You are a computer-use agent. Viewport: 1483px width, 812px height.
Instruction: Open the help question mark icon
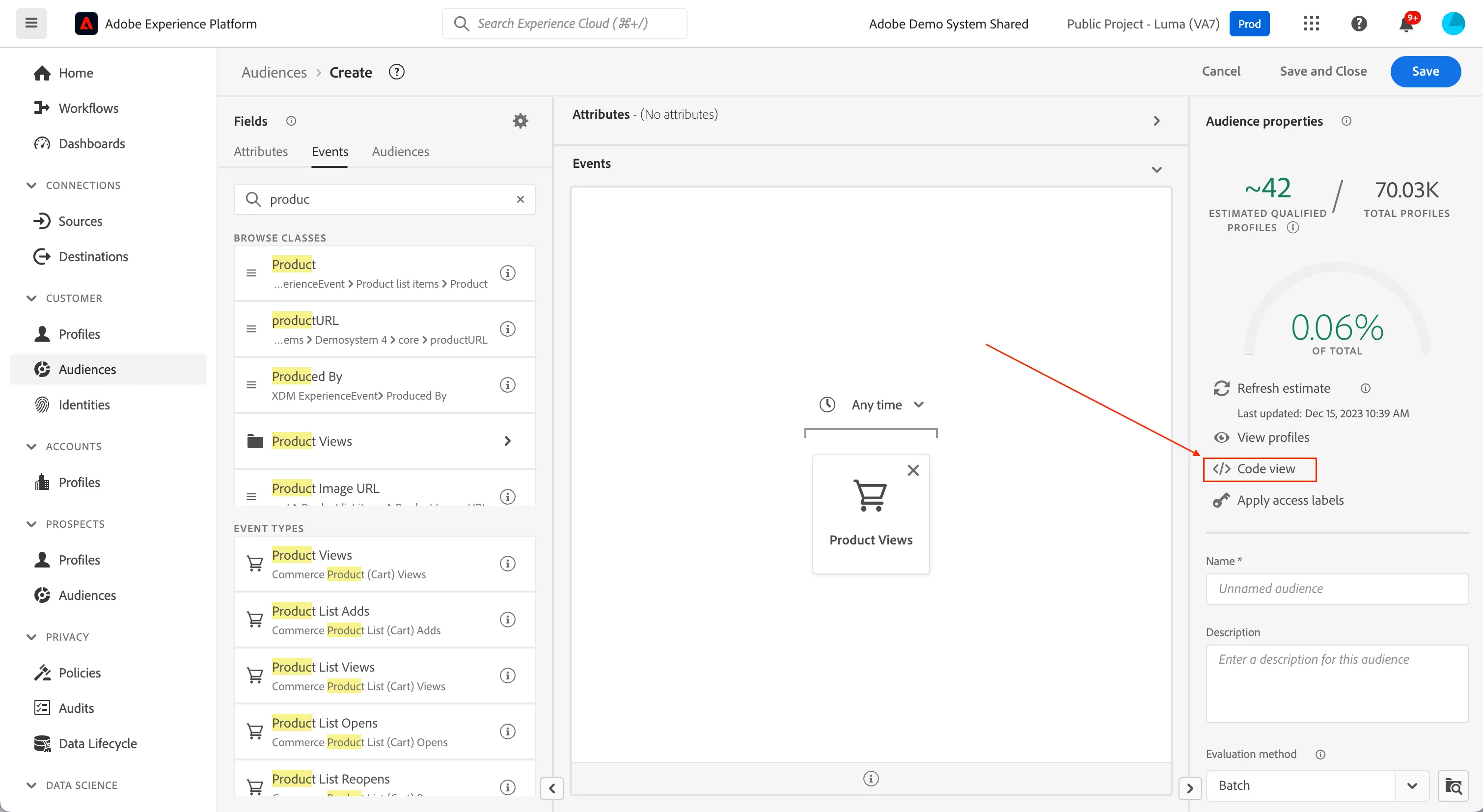1359,24
